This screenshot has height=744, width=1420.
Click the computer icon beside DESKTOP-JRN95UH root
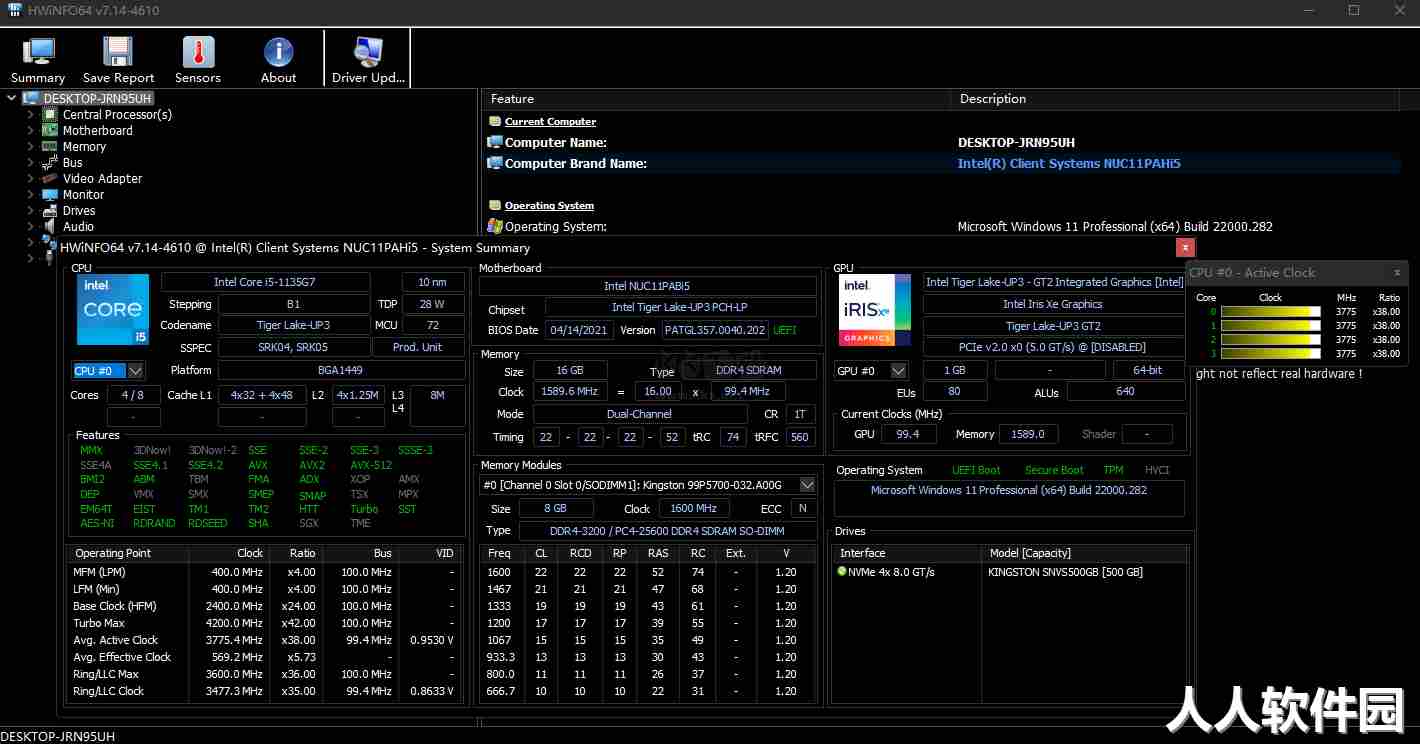click(x=30, y=99)
